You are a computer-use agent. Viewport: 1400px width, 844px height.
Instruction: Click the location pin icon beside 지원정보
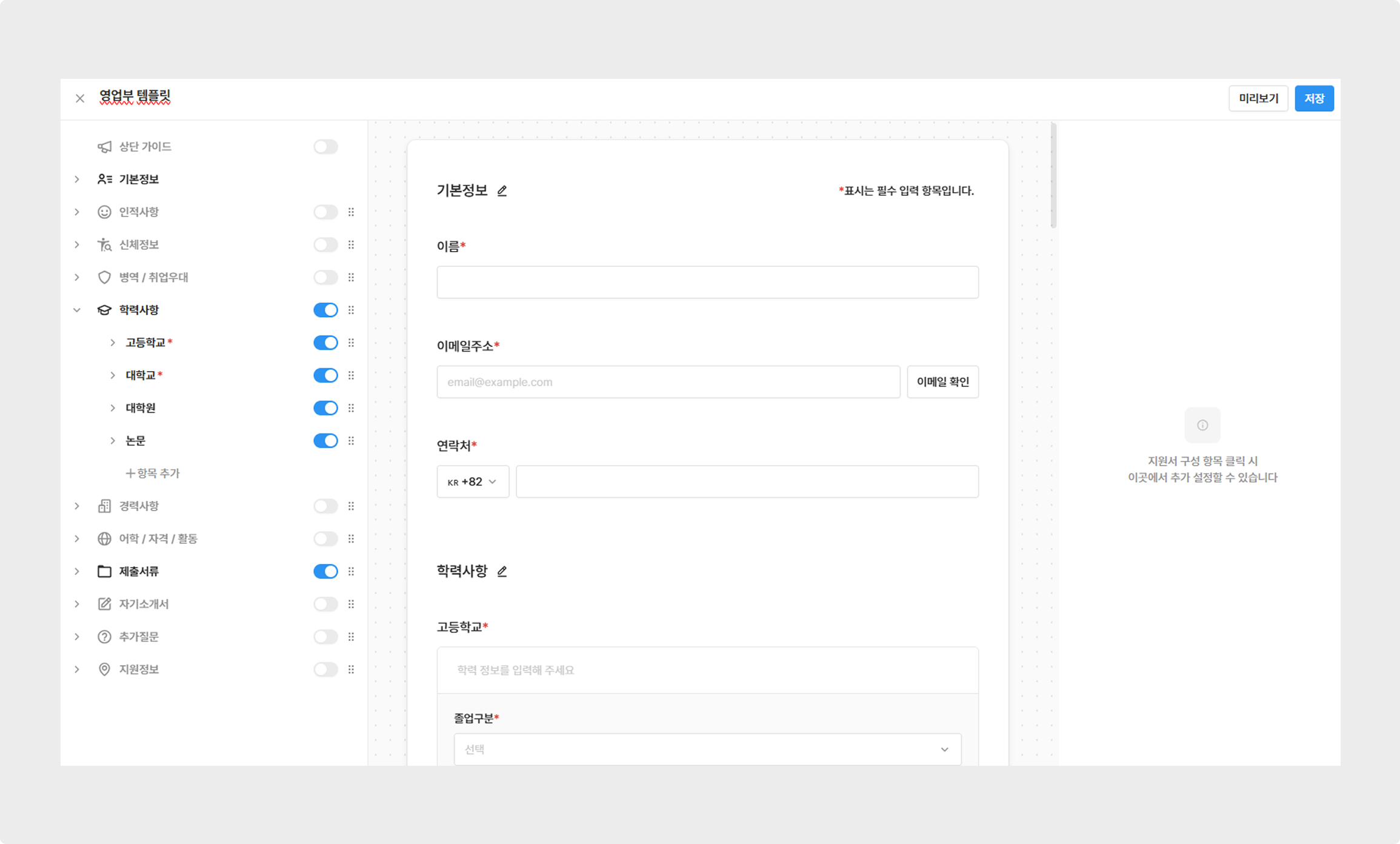pos(104,670)
